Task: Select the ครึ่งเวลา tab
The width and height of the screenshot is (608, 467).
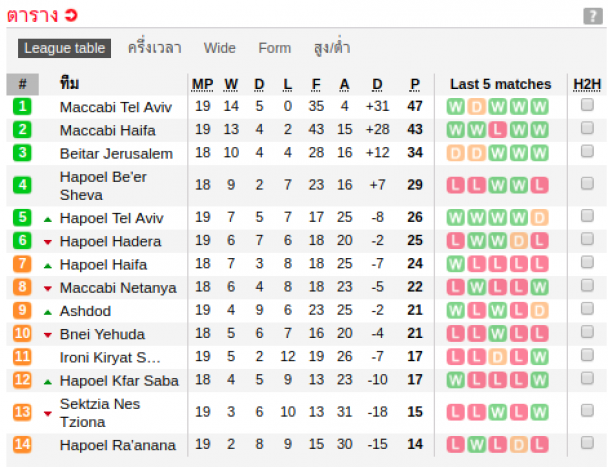Action: [155, 48]
